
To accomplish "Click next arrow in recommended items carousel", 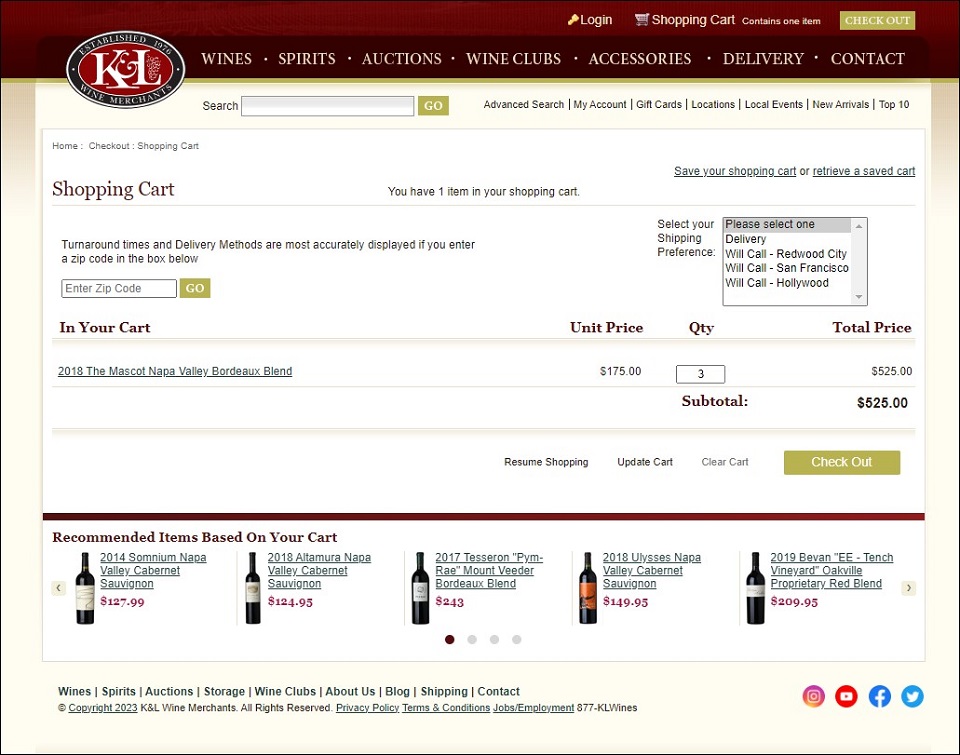I will (909, 588).
